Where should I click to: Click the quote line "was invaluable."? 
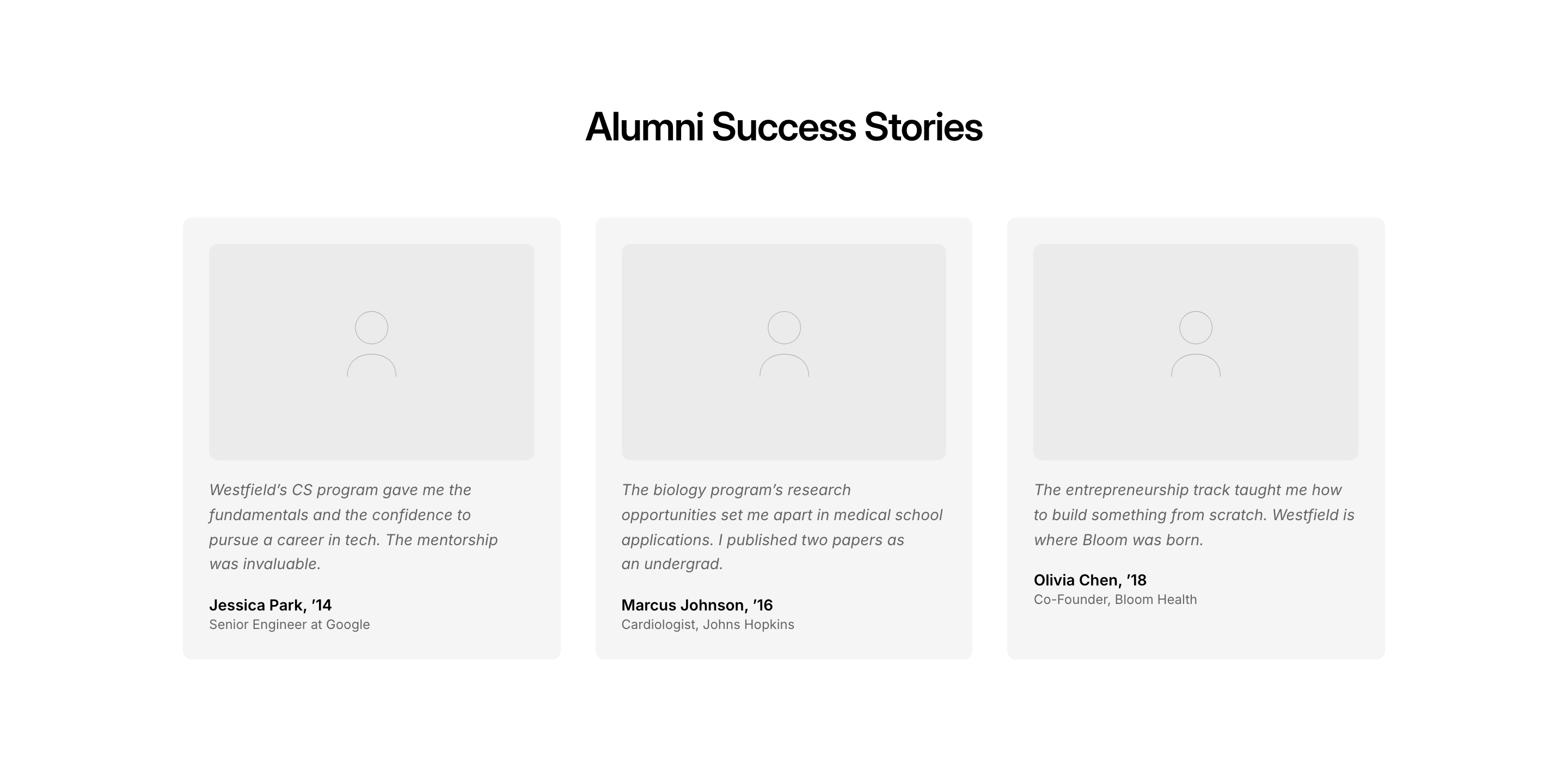(x=265, y=564)
